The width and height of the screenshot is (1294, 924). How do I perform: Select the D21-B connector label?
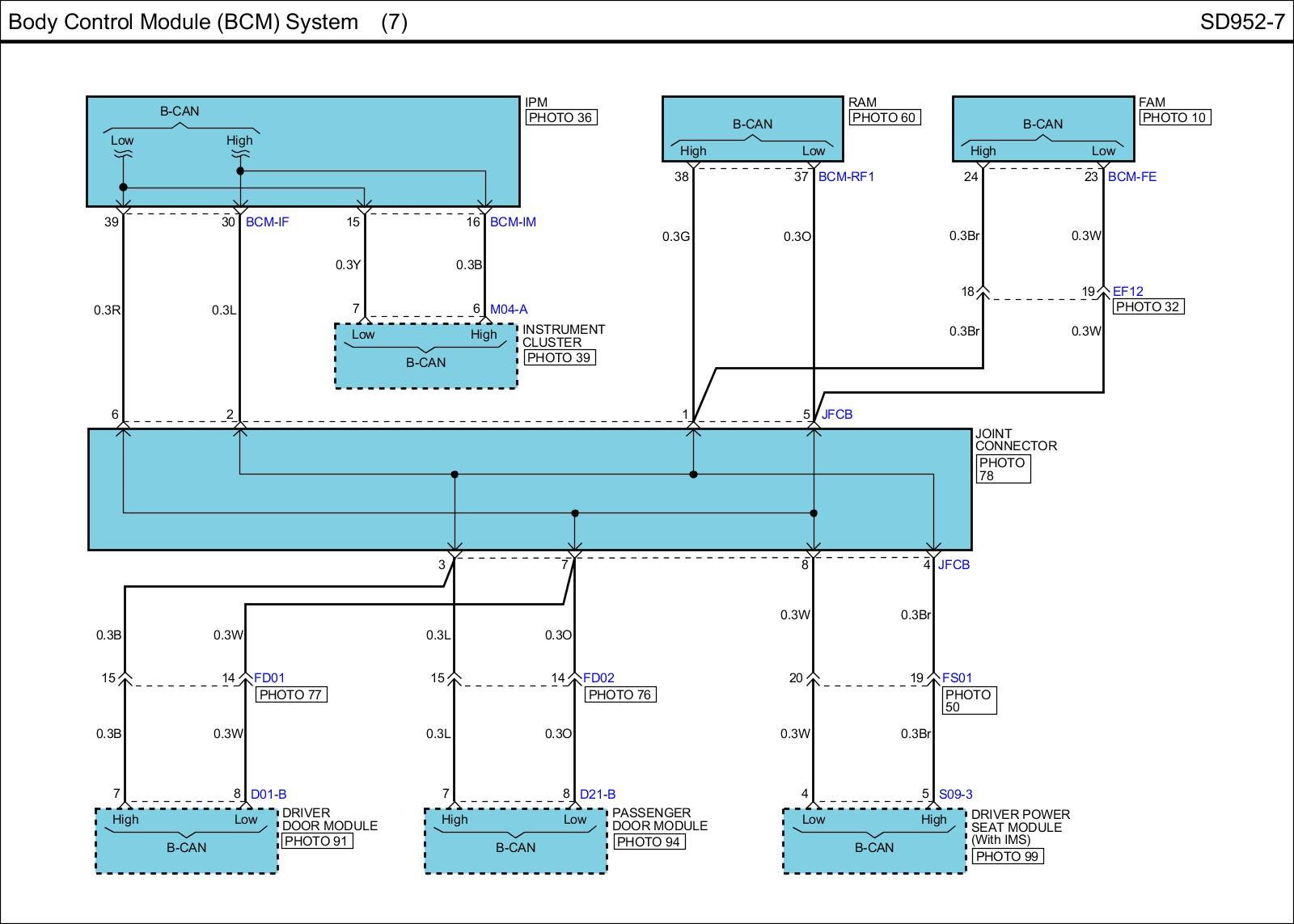[598, 795]
